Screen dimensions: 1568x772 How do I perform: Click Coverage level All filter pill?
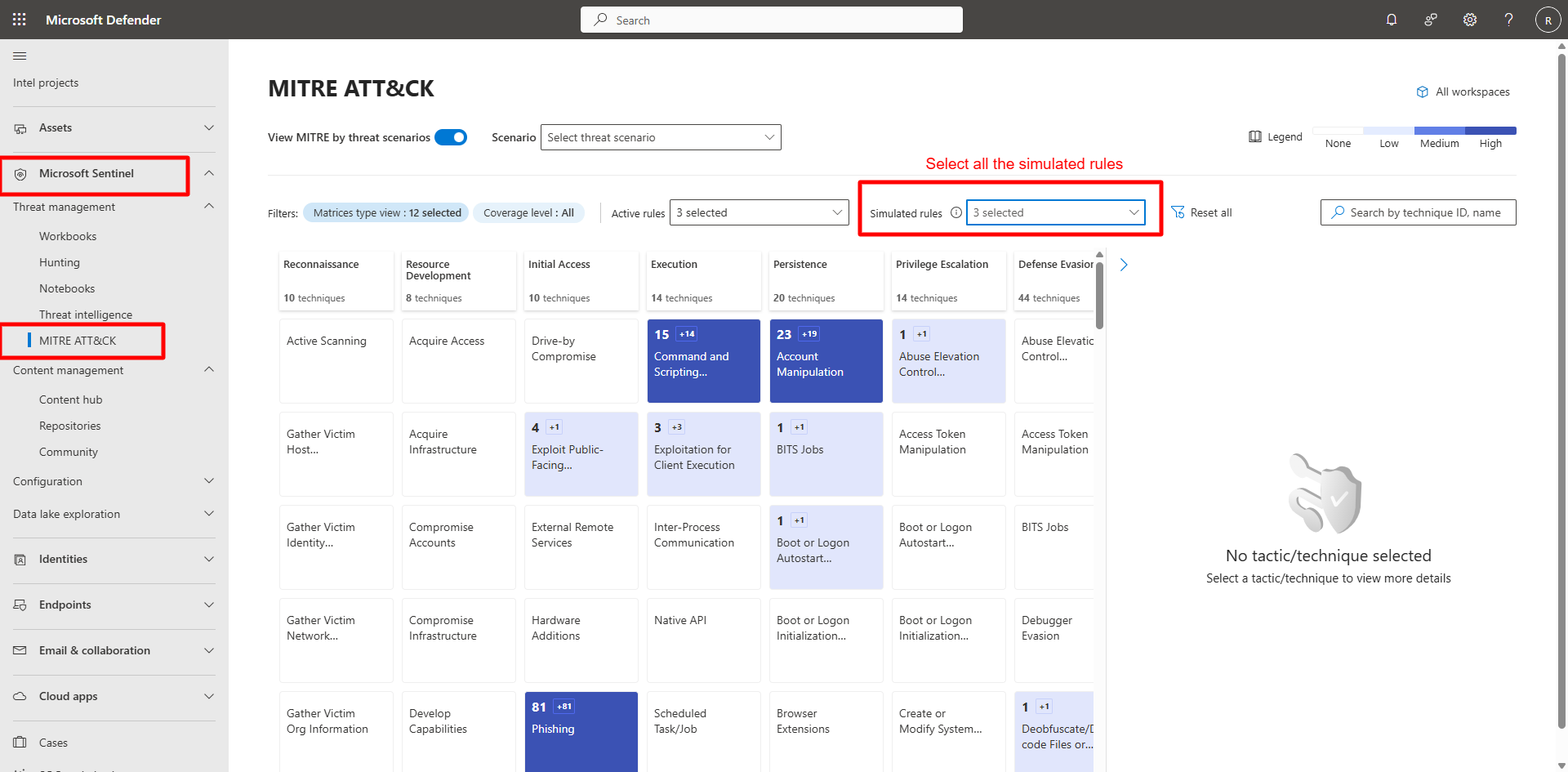click(x=528, y=212)
